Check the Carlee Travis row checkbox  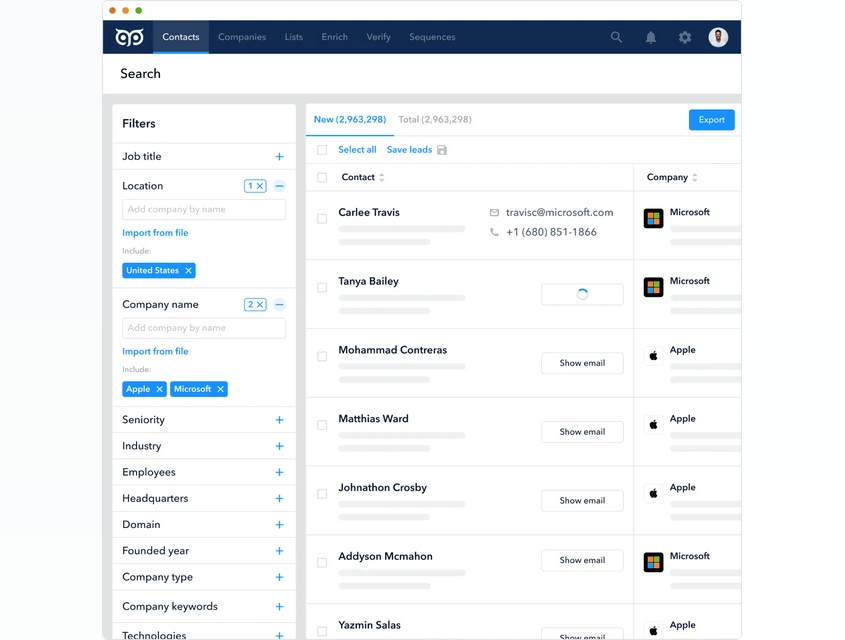tap(322, 219)
